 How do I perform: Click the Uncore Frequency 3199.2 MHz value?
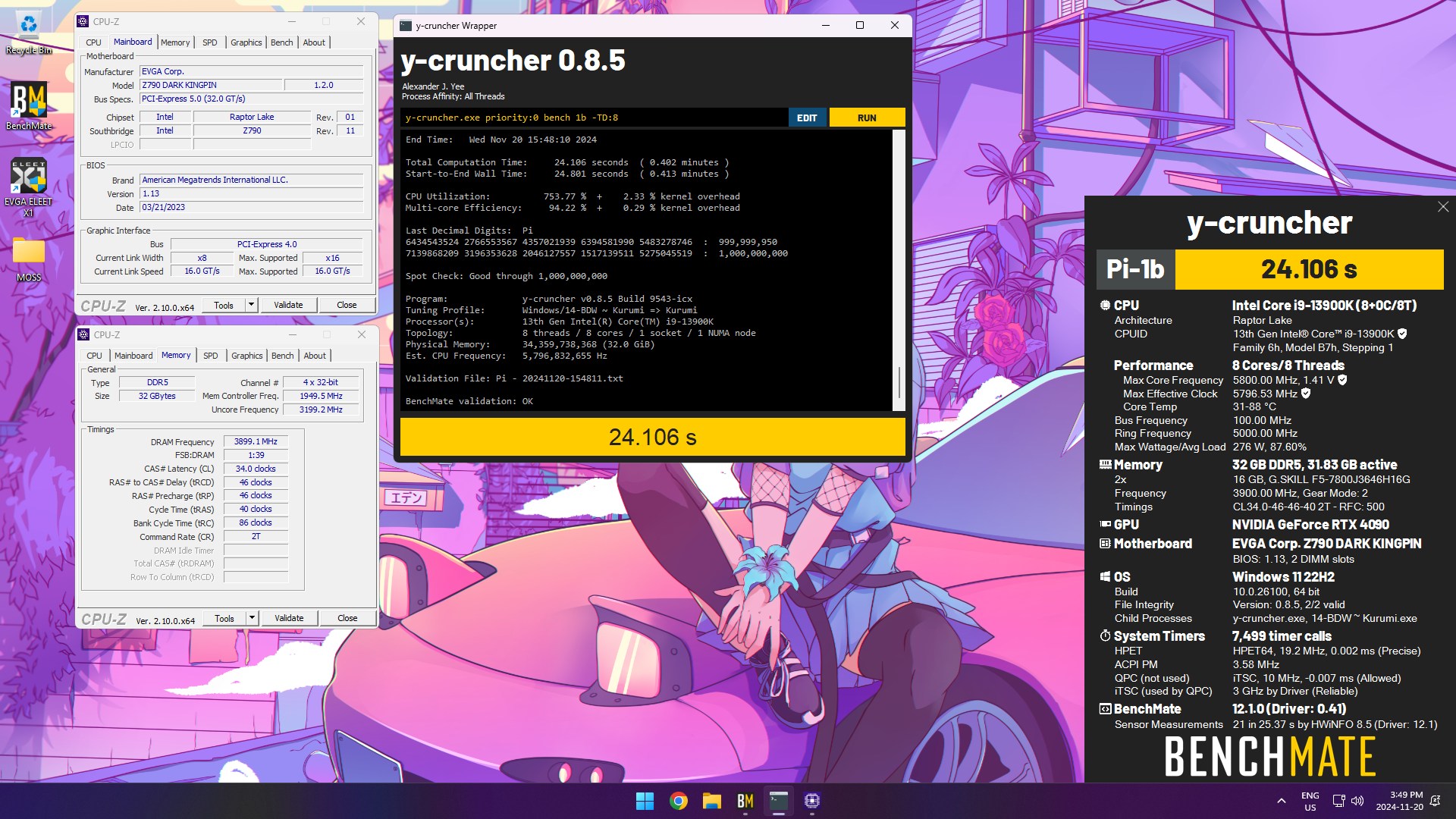321,409
